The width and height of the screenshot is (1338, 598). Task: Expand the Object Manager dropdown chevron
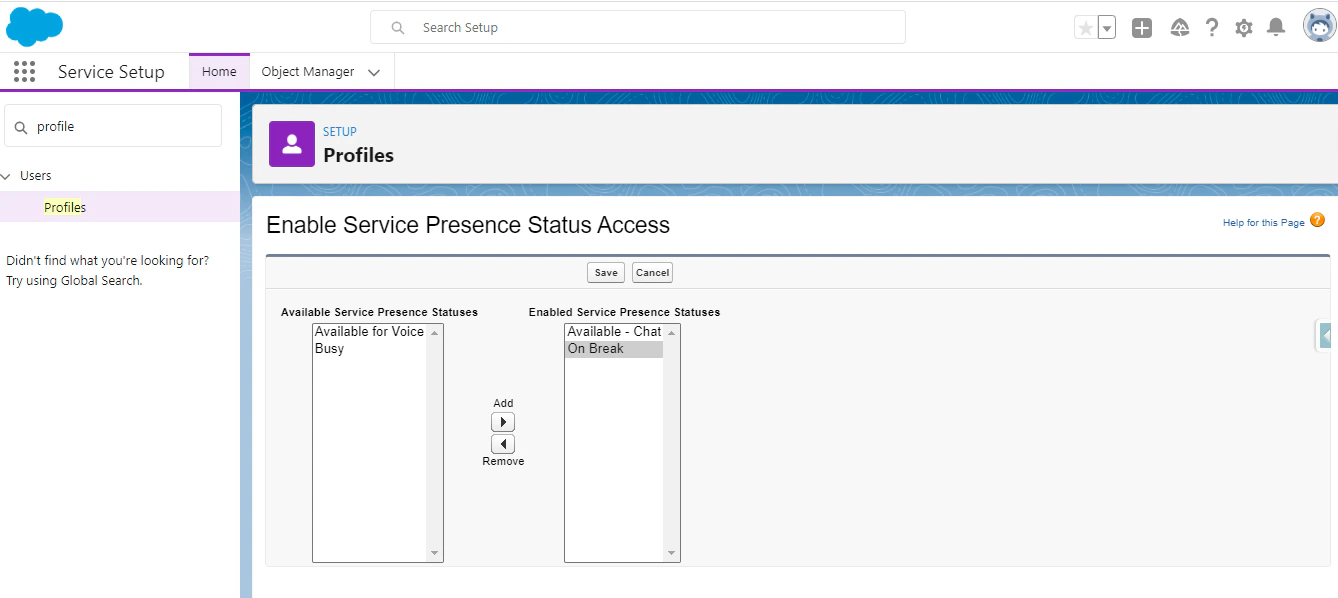pos(374,71)
